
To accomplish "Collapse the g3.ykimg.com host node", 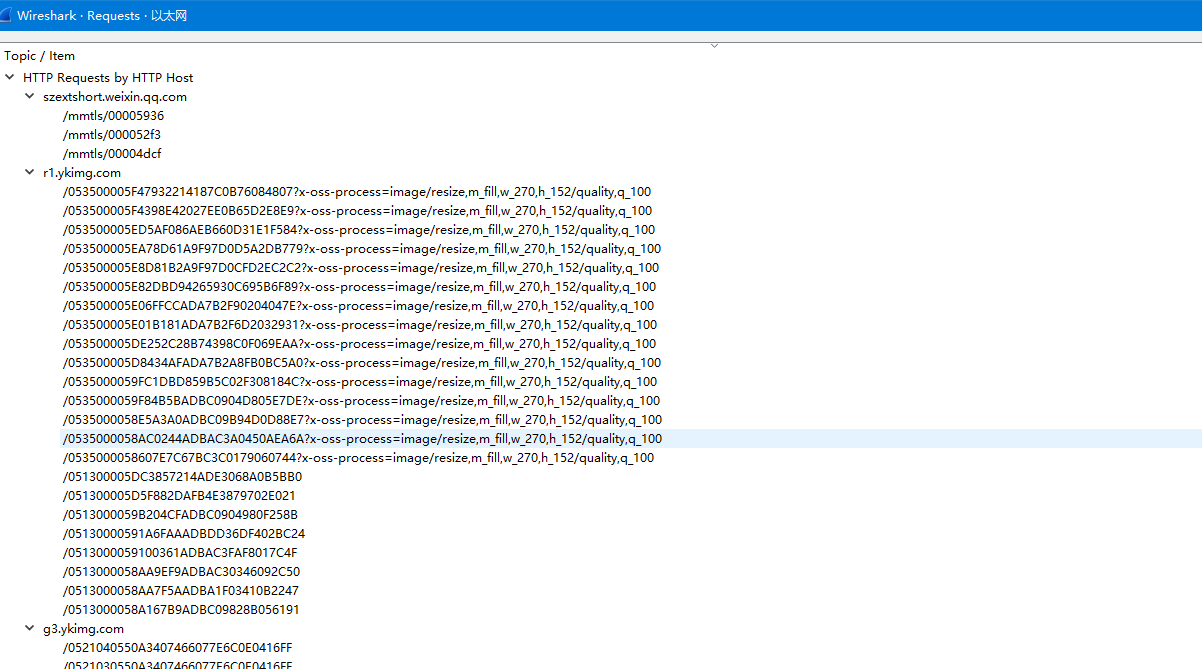I will (30, 629).
